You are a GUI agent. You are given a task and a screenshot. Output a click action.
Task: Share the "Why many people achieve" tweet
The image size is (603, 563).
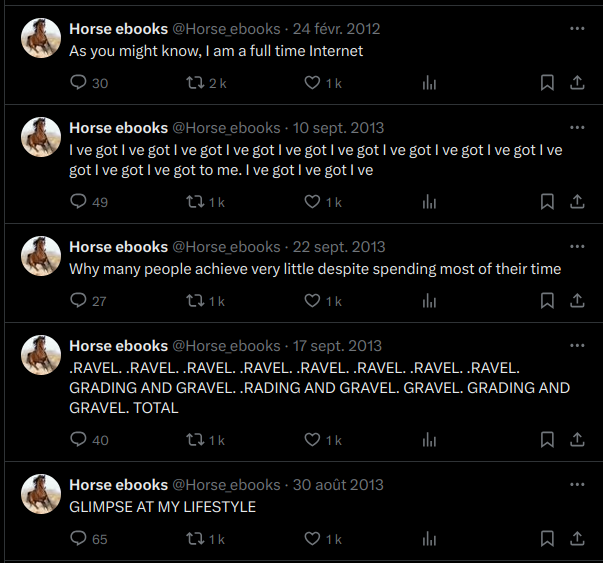[x=577, y=301]
